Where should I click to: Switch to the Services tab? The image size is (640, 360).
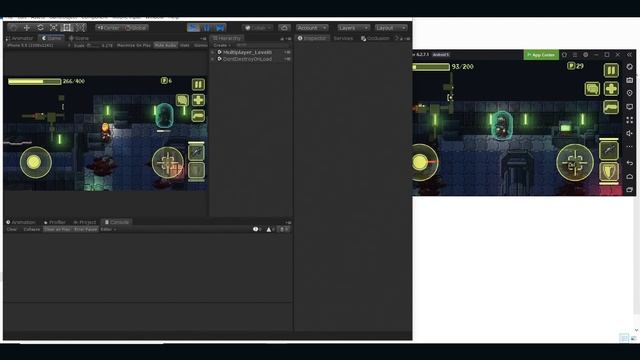point(343,38)
